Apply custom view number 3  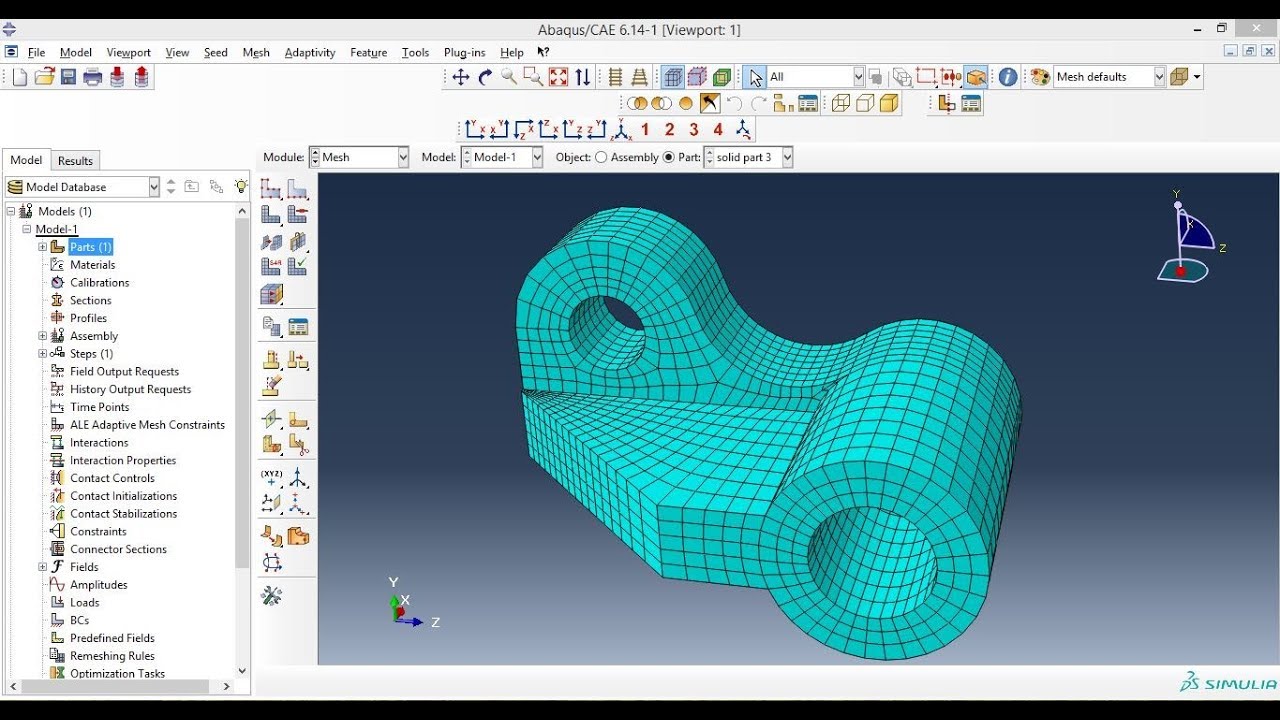(x=694, y=129)
